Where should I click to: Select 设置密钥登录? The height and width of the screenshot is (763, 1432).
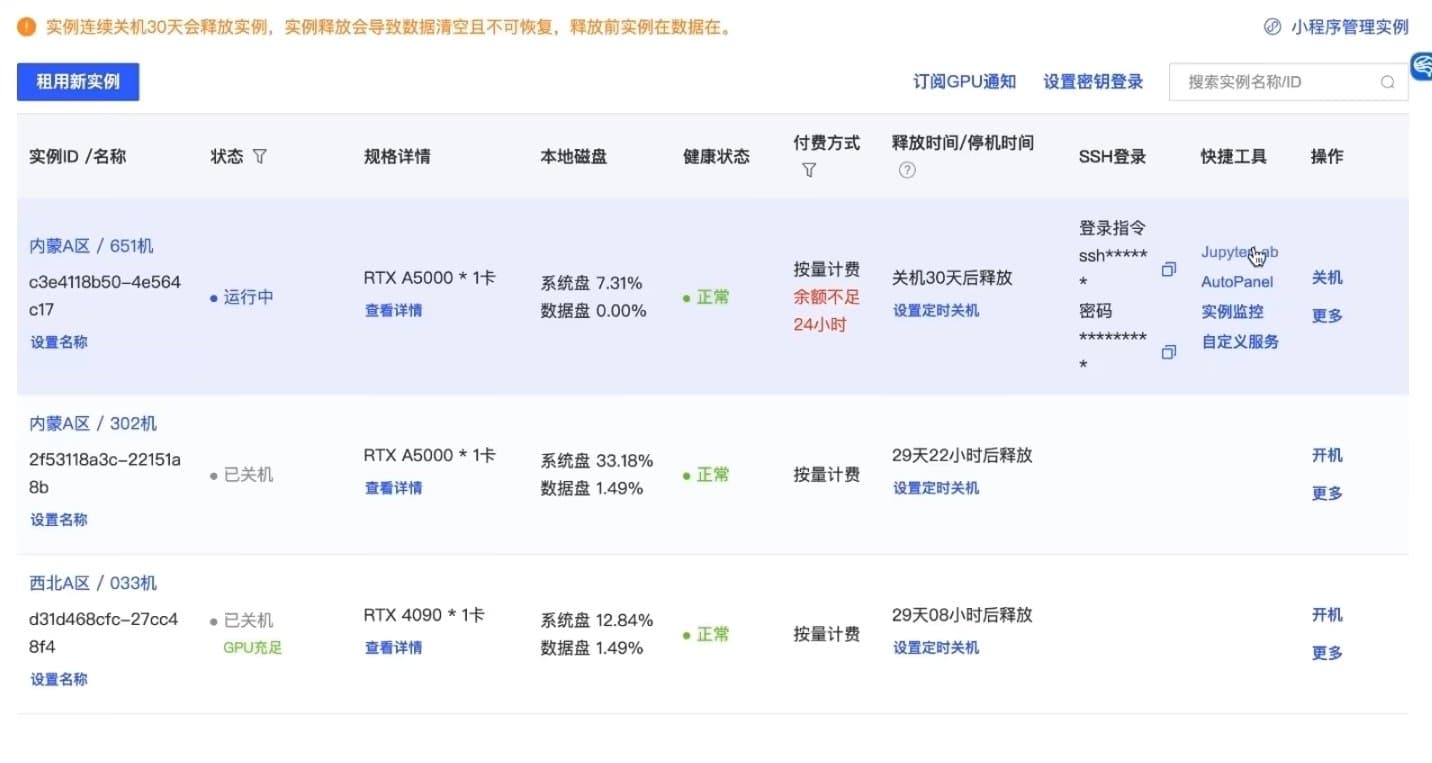(1092, 82)
